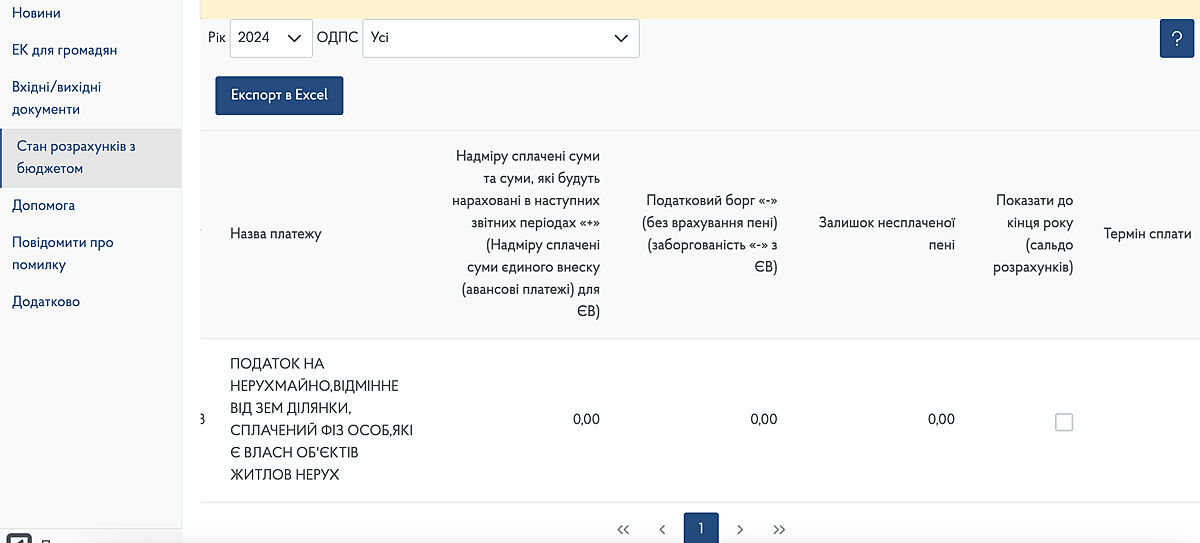Click the bottom-left sidebar collapse icon

coord(19,538)
